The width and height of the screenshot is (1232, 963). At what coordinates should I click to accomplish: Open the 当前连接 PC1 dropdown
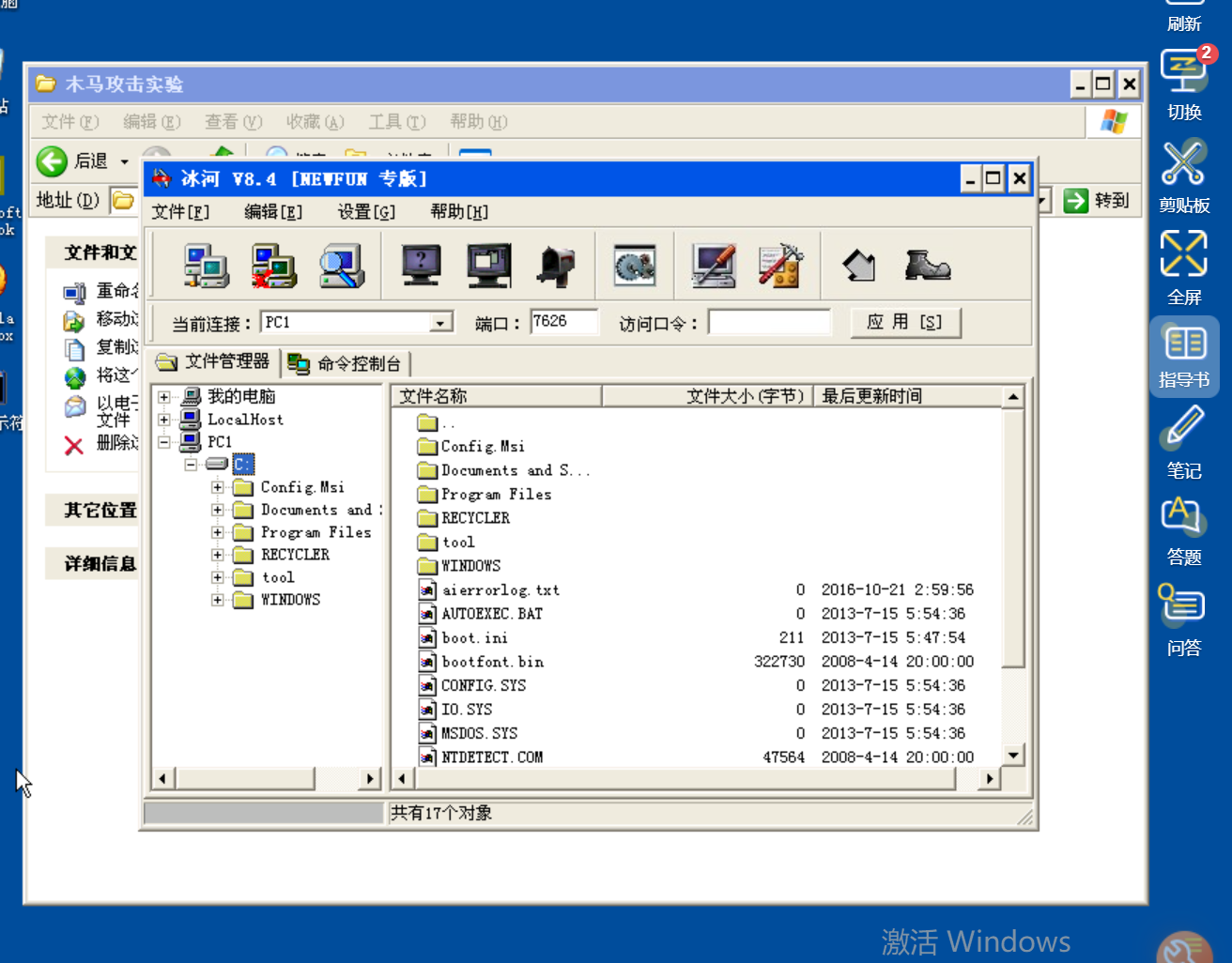[x=440, y=323]
